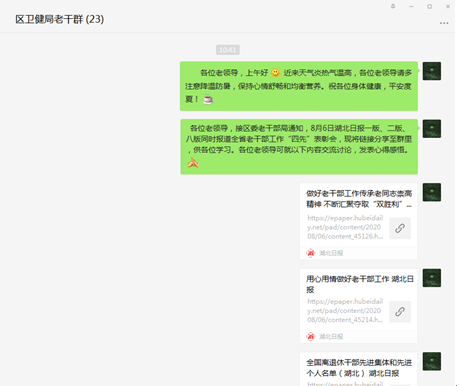Viewport: 460px width, 386px height.
Task: Click the avatar beside 8月6日湖北日报 notice message
Action: point(432,129)
